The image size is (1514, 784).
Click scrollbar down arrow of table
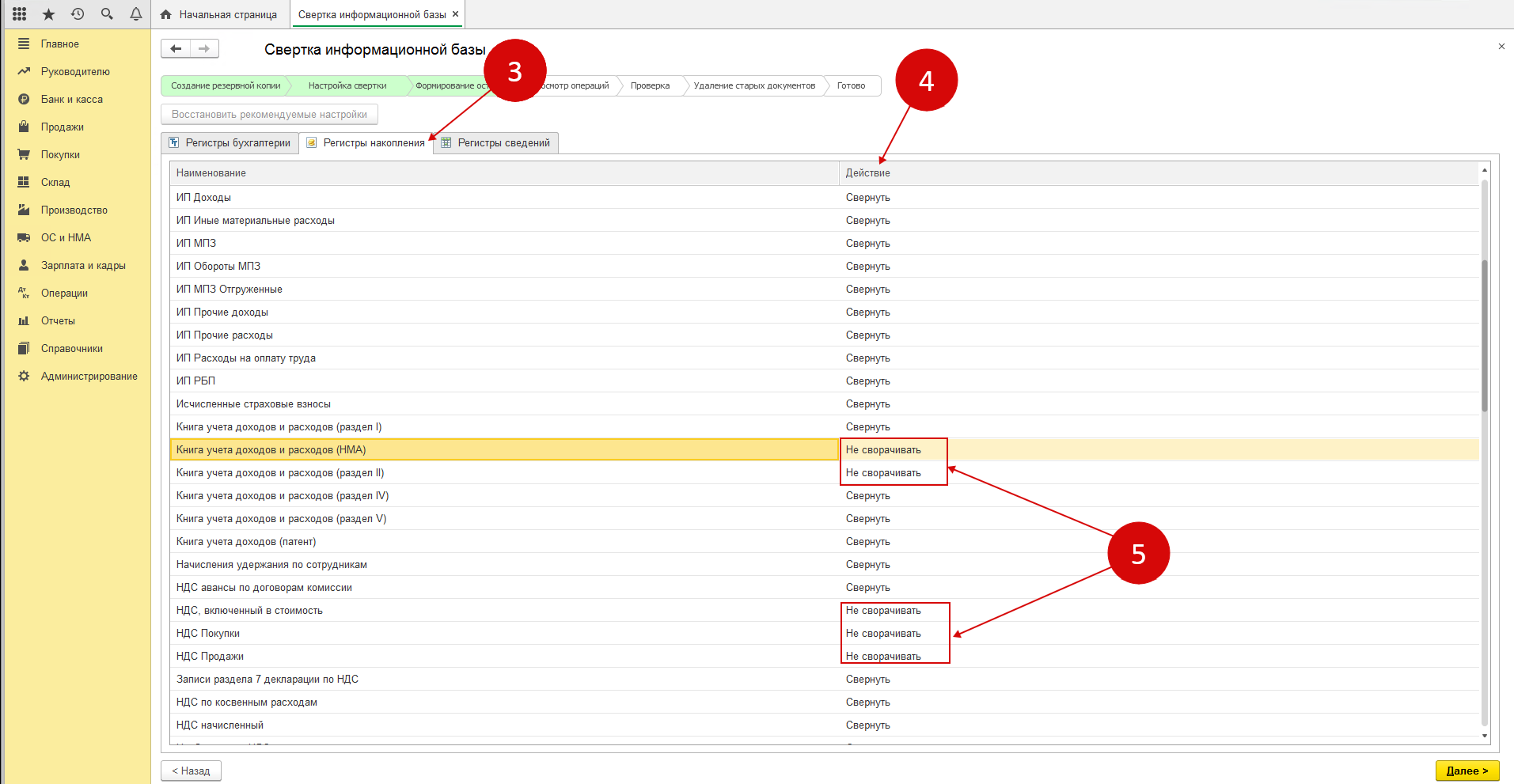pos(1485,736)
